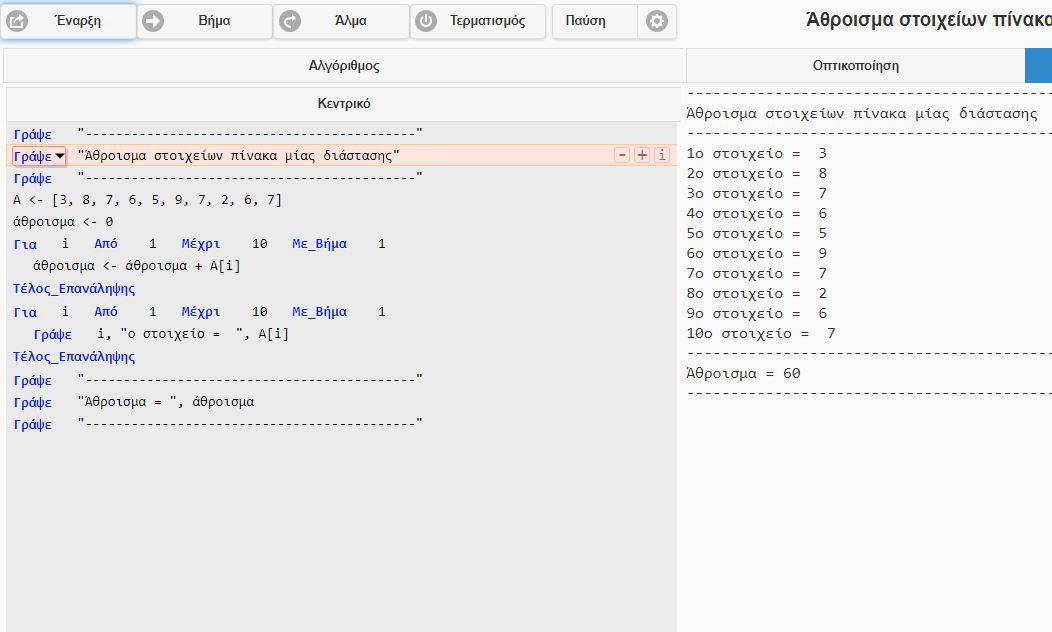Select the line άθροισμα <- 0
Image resolution: width=1052 pixels, height=632 pixels.
click(x=63, y=221)
